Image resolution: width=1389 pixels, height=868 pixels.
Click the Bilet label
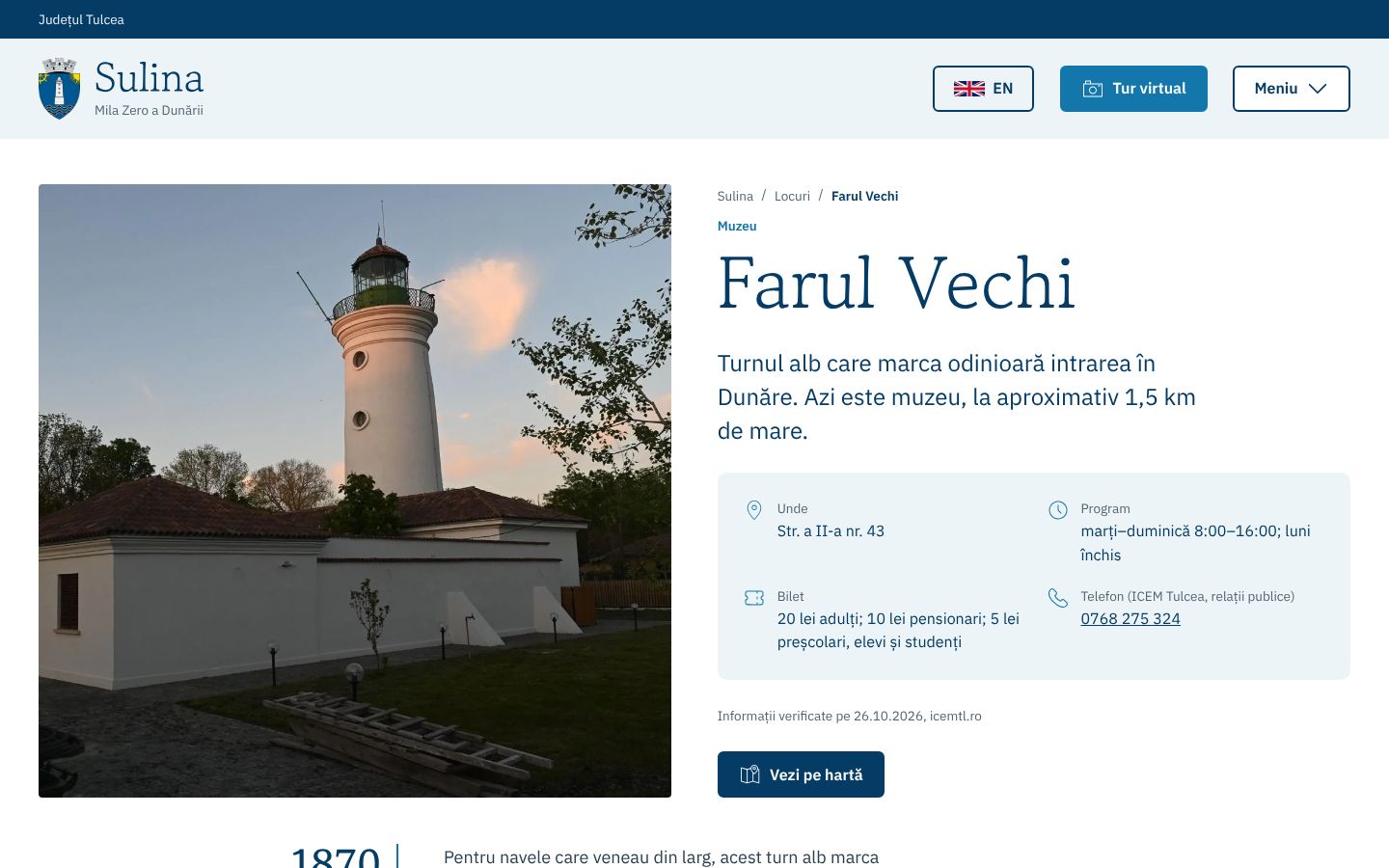791,596
